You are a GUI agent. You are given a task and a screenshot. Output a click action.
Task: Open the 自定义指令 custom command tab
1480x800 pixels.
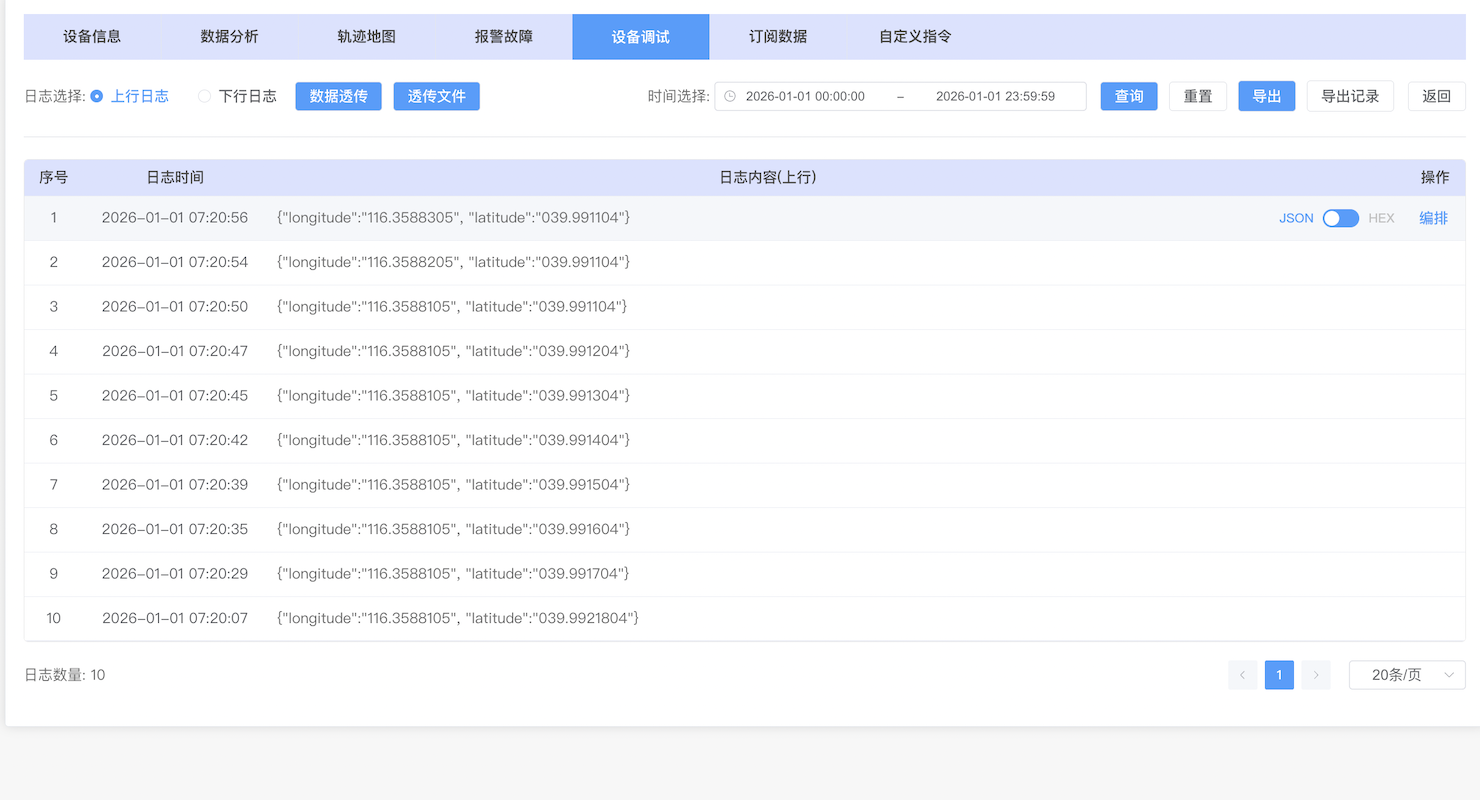[x=913, y=36]
